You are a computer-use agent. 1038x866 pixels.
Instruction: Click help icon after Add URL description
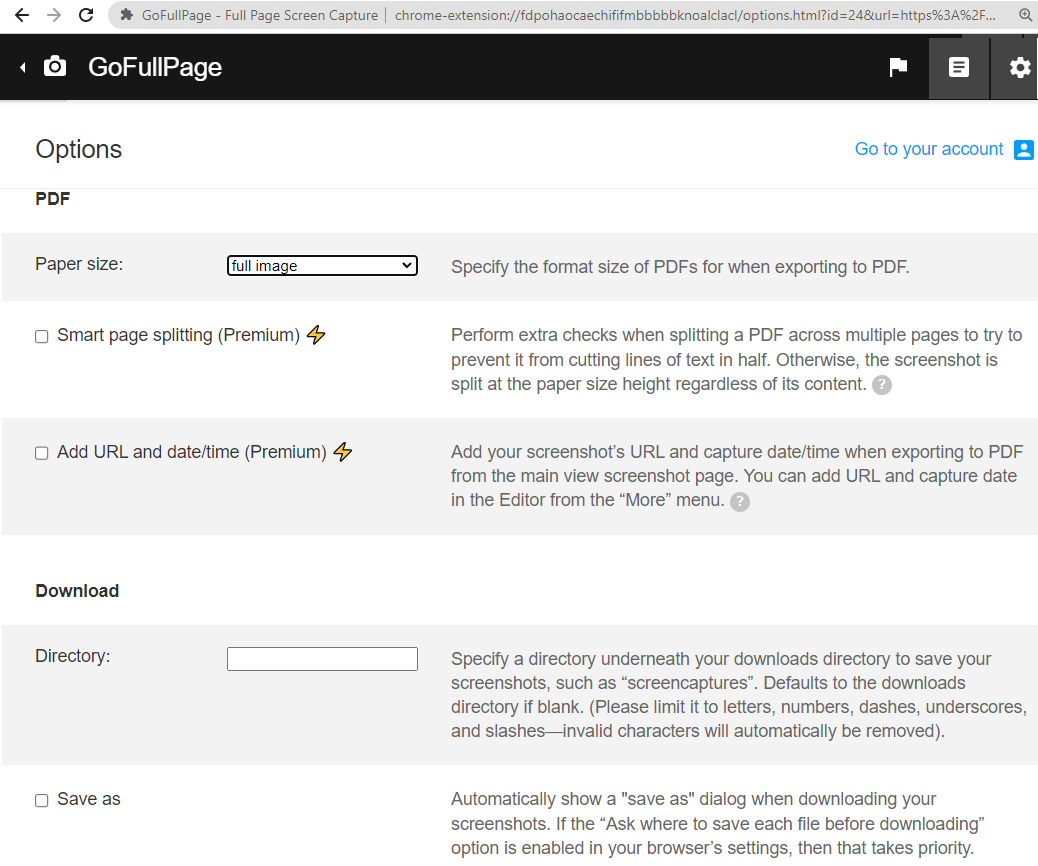point(739,501)
